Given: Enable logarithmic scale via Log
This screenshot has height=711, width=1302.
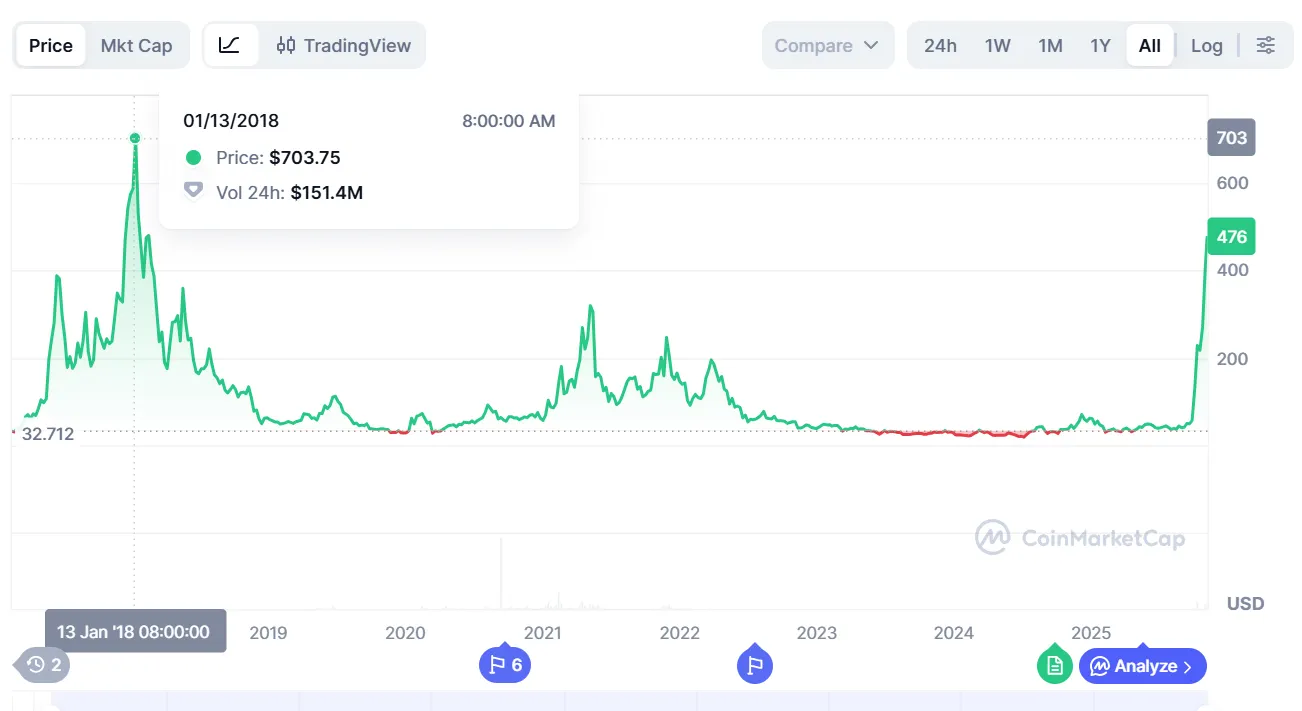Looking at the screenshot, I should pos(1206,45).
